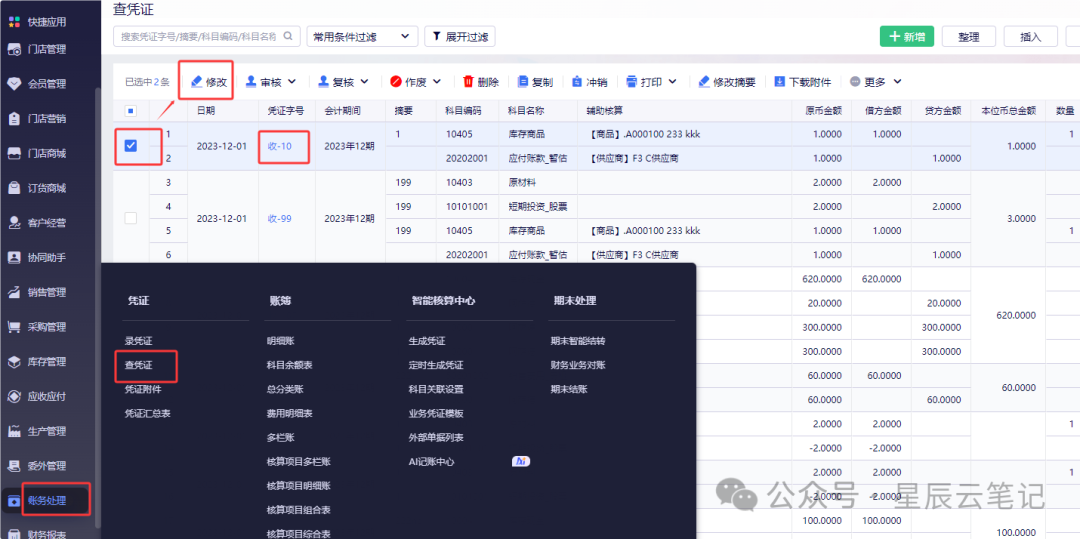Click the 应收应付 sidebar icon
Viewport: 1080px width, 539px height.
tap(14, 397)
